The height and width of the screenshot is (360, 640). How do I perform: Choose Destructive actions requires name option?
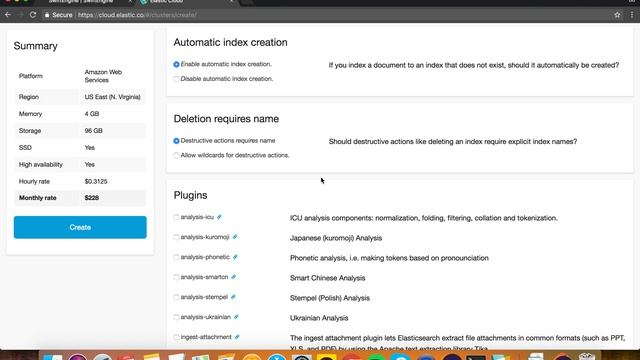click(x=176, y=141)
